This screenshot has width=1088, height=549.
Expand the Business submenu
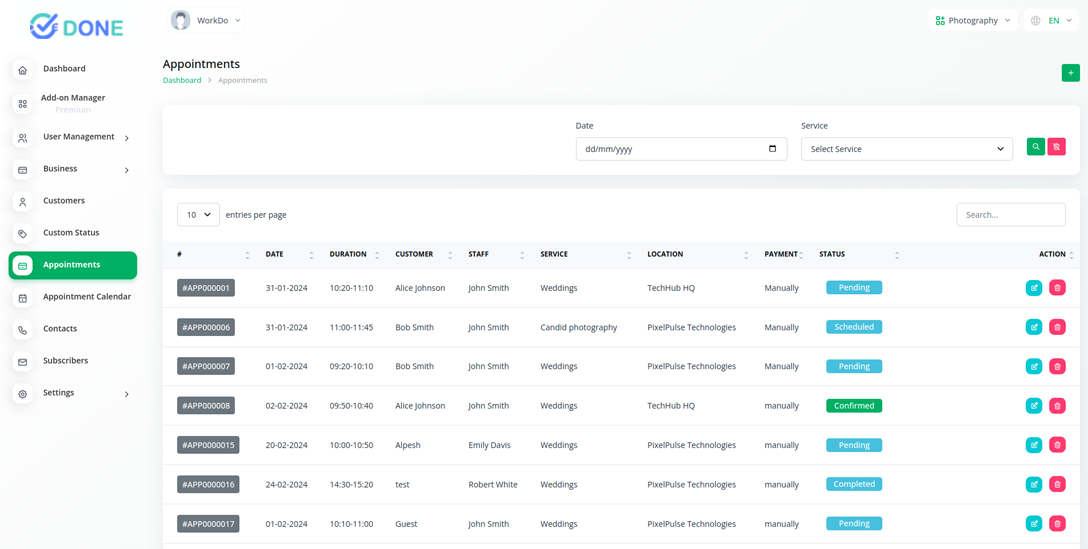126,170
